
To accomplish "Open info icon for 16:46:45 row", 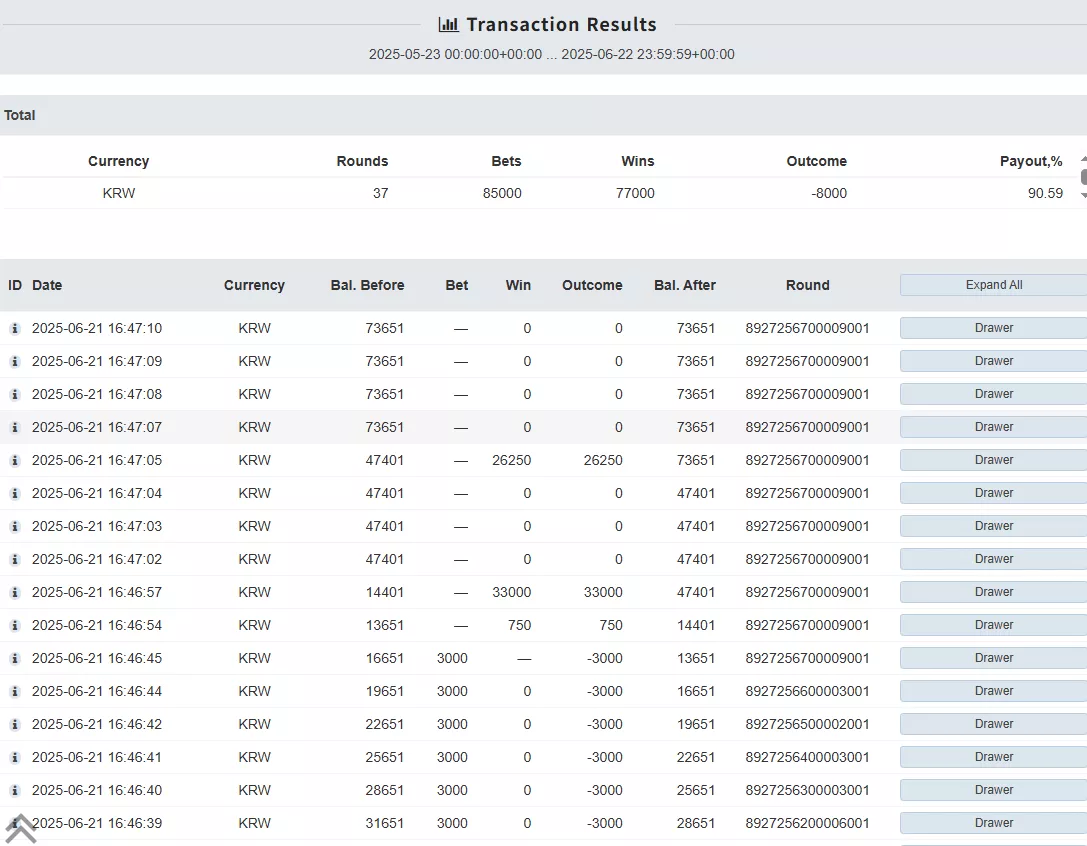I will pyautogui.click(x=15, y=658).
